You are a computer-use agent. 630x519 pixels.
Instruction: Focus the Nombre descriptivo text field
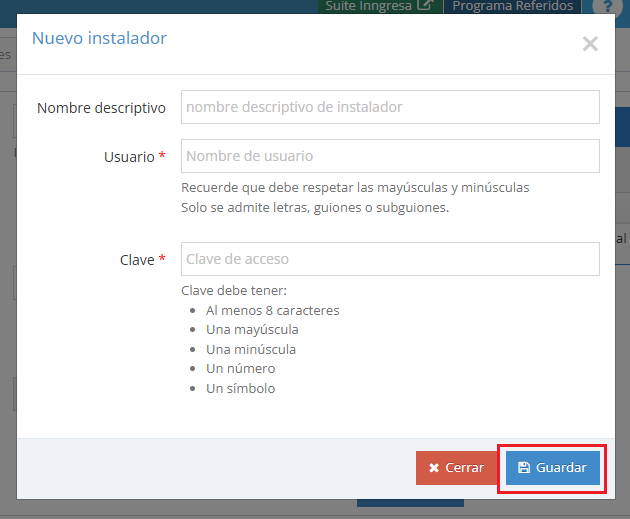click(390, 107)
